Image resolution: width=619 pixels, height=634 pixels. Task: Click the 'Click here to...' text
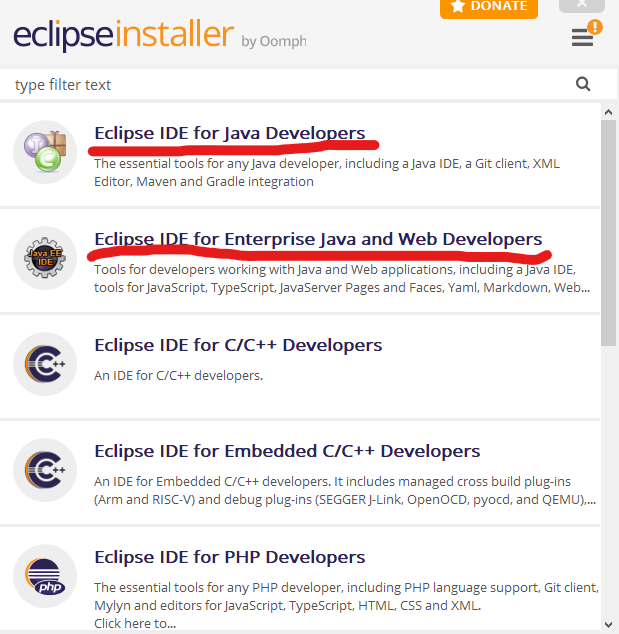135,623
